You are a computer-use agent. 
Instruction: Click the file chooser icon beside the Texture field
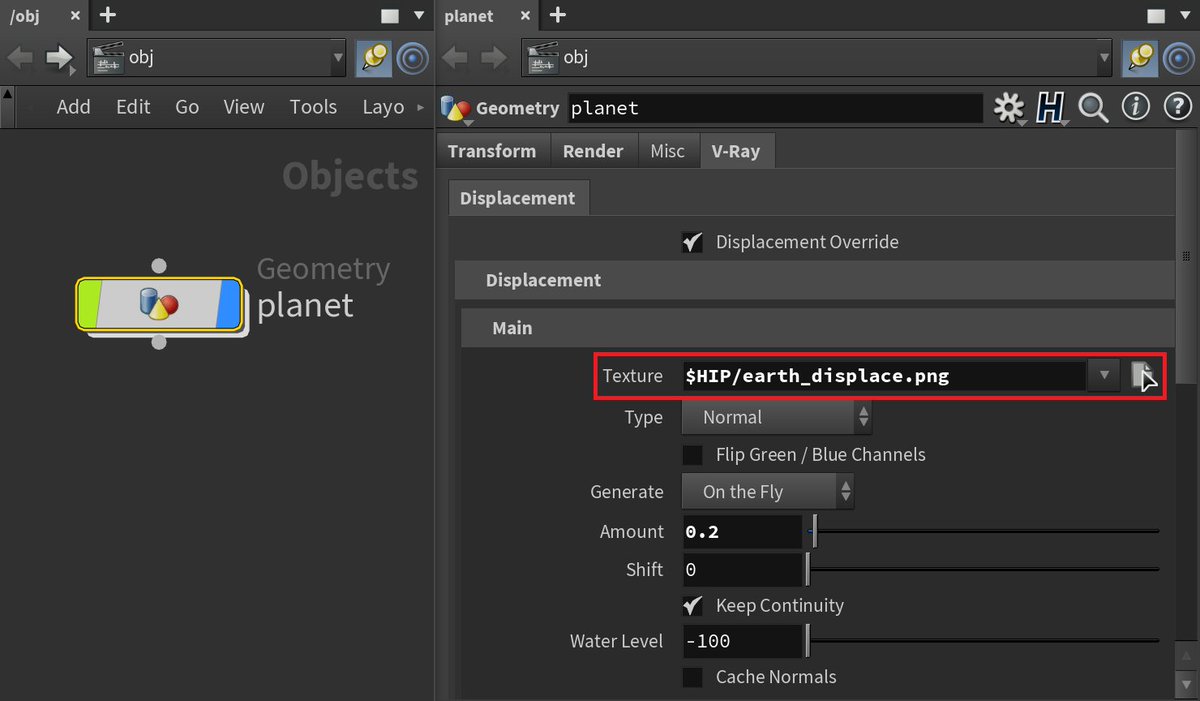click(x=1140, y=375)
